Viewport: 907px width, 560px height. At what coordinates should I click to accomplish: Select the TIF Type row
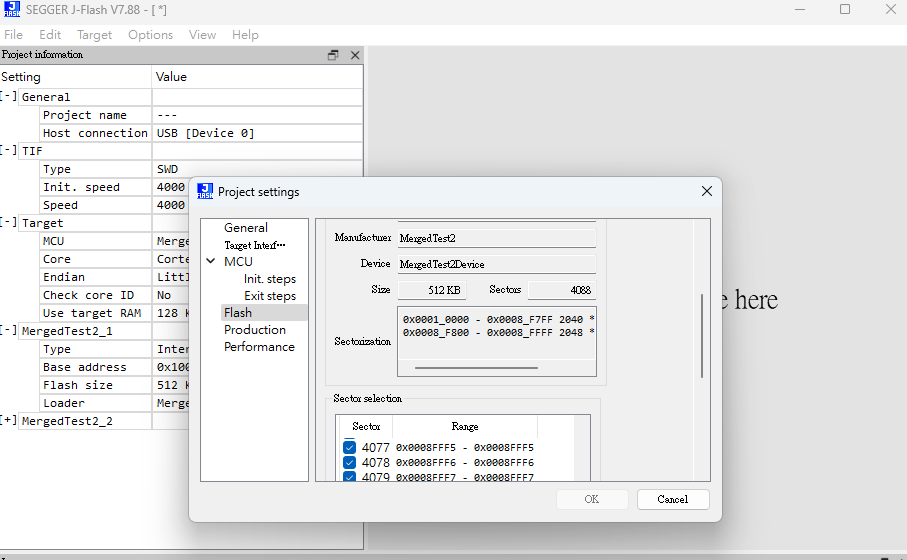pyautogui.click(x=201, y=169)
